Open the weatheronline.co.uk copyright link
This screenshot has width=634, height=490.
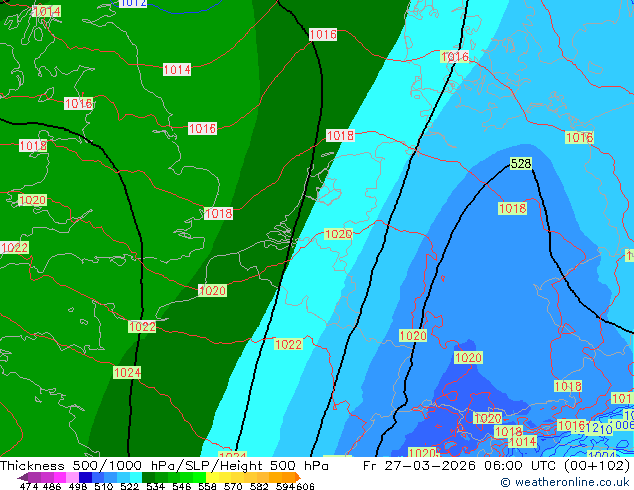pyautogui.click(x=564, y=482)
